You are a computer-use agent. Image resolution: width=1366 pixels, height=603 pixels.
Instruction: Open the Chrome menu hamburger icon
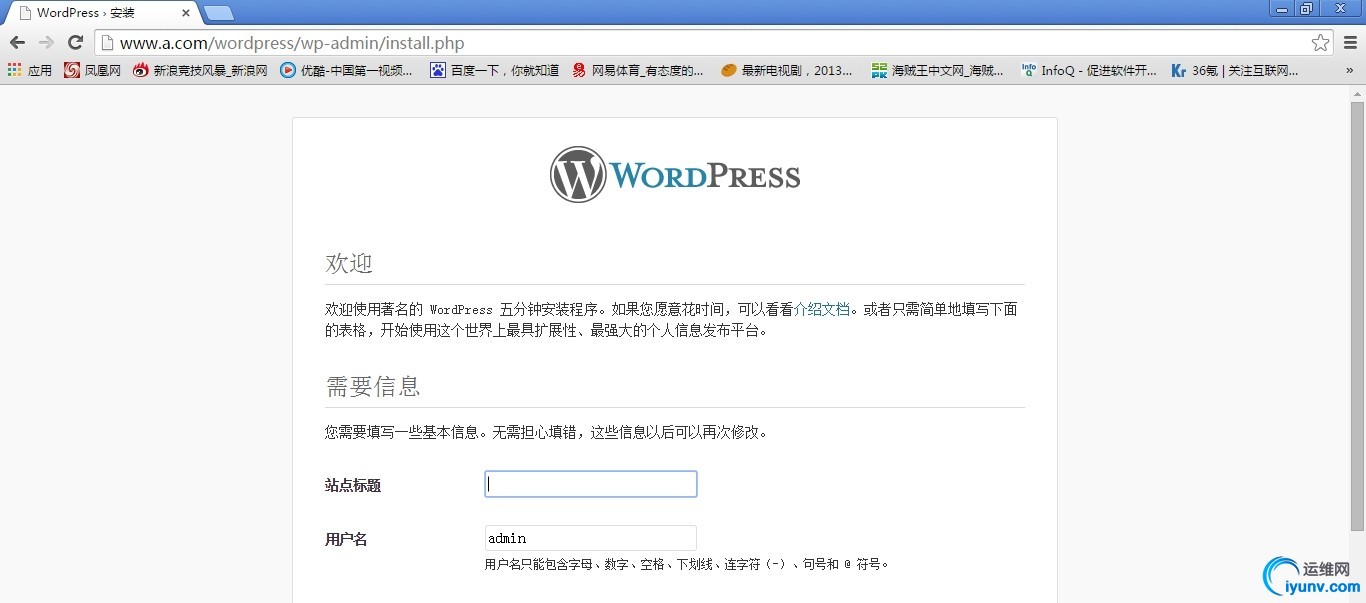tap(1350, 43)
